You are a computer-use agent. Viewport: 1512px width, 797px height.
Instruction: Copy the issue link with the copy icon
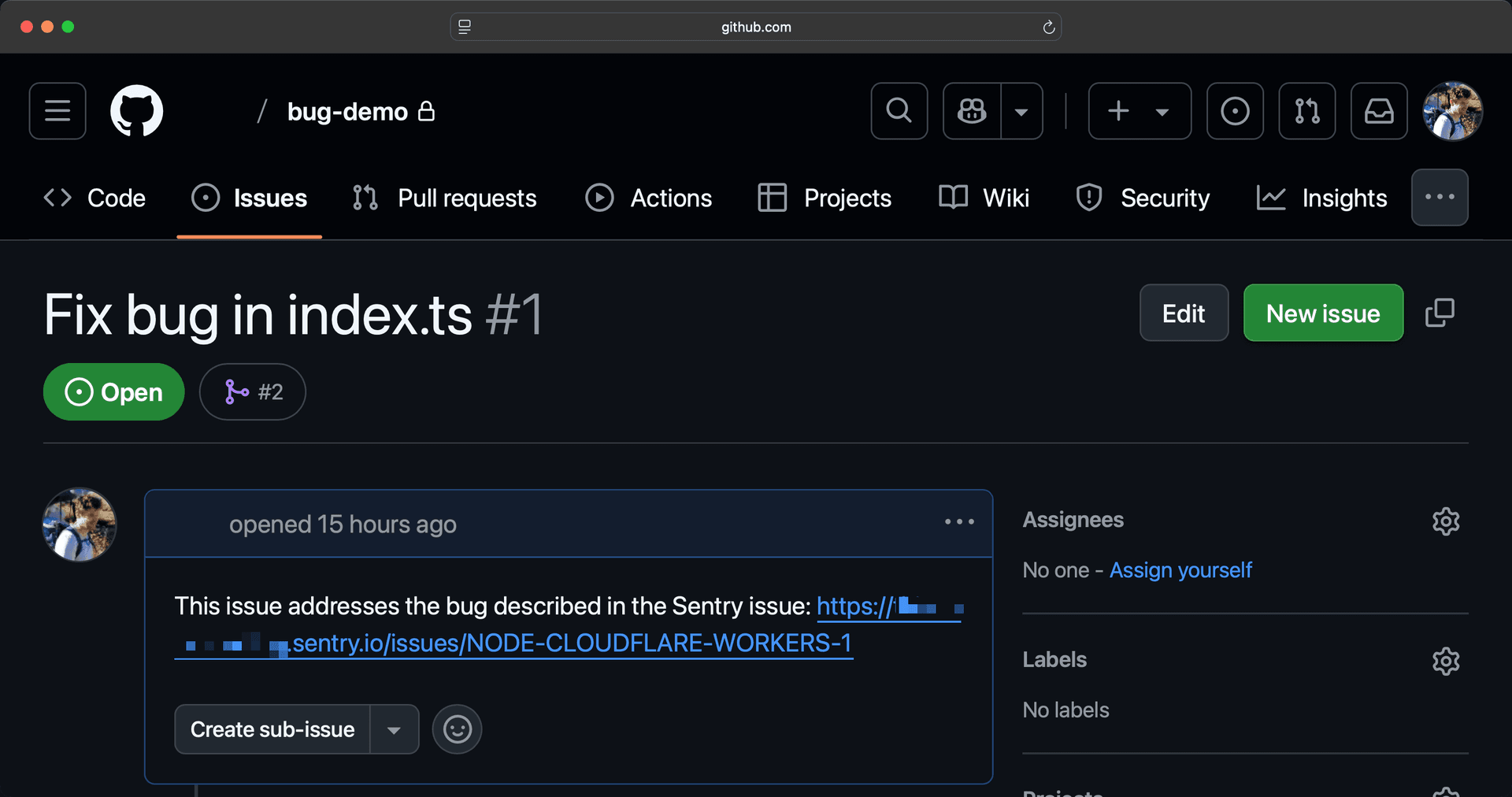(x=1439, y=313)
